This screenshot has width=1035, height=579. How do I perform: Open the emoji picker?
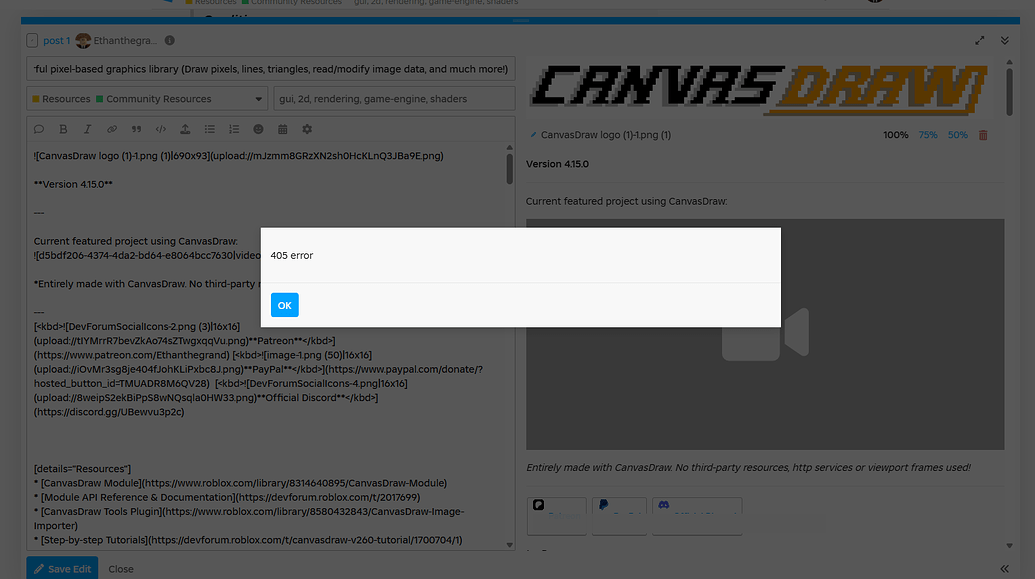pos(258,129)
